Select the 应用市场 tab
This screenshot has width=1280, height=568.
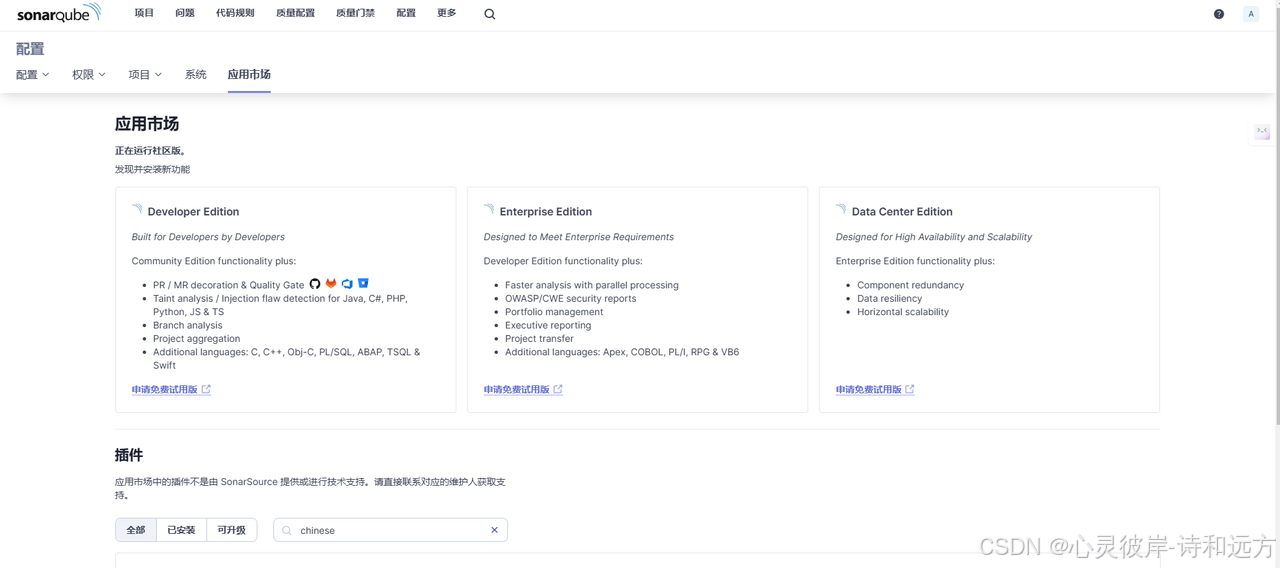(x=249, y=75)
